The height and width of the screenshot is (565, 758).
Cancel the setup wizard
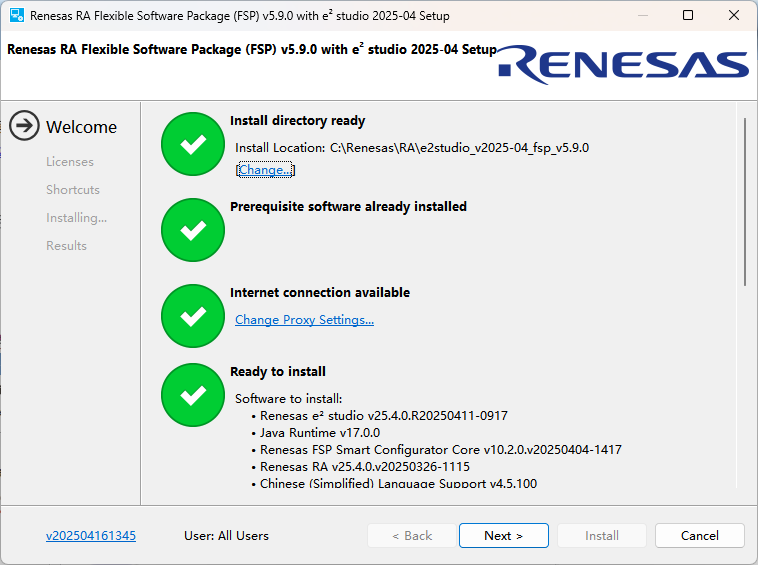click(x=699, y=536)
